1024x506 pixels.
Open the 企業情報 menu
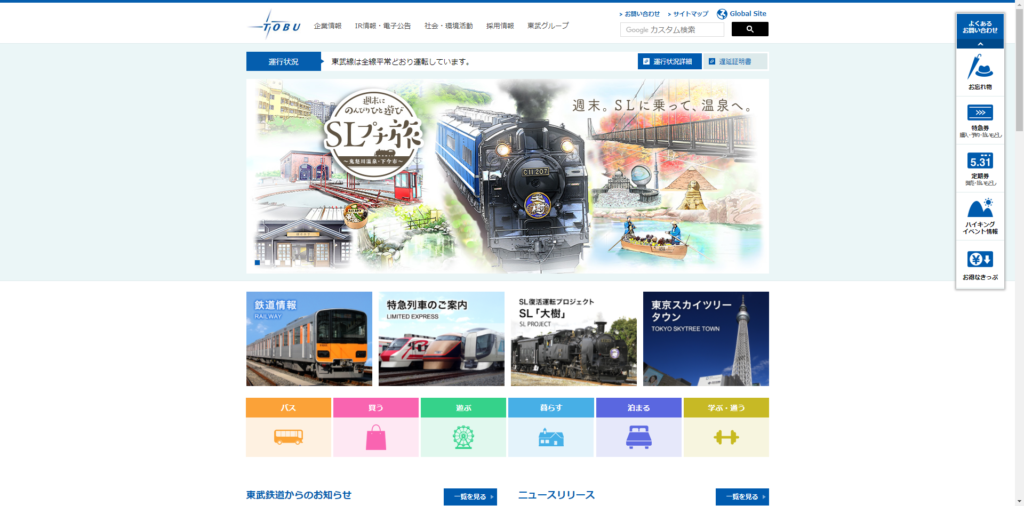tap(327, 26)
